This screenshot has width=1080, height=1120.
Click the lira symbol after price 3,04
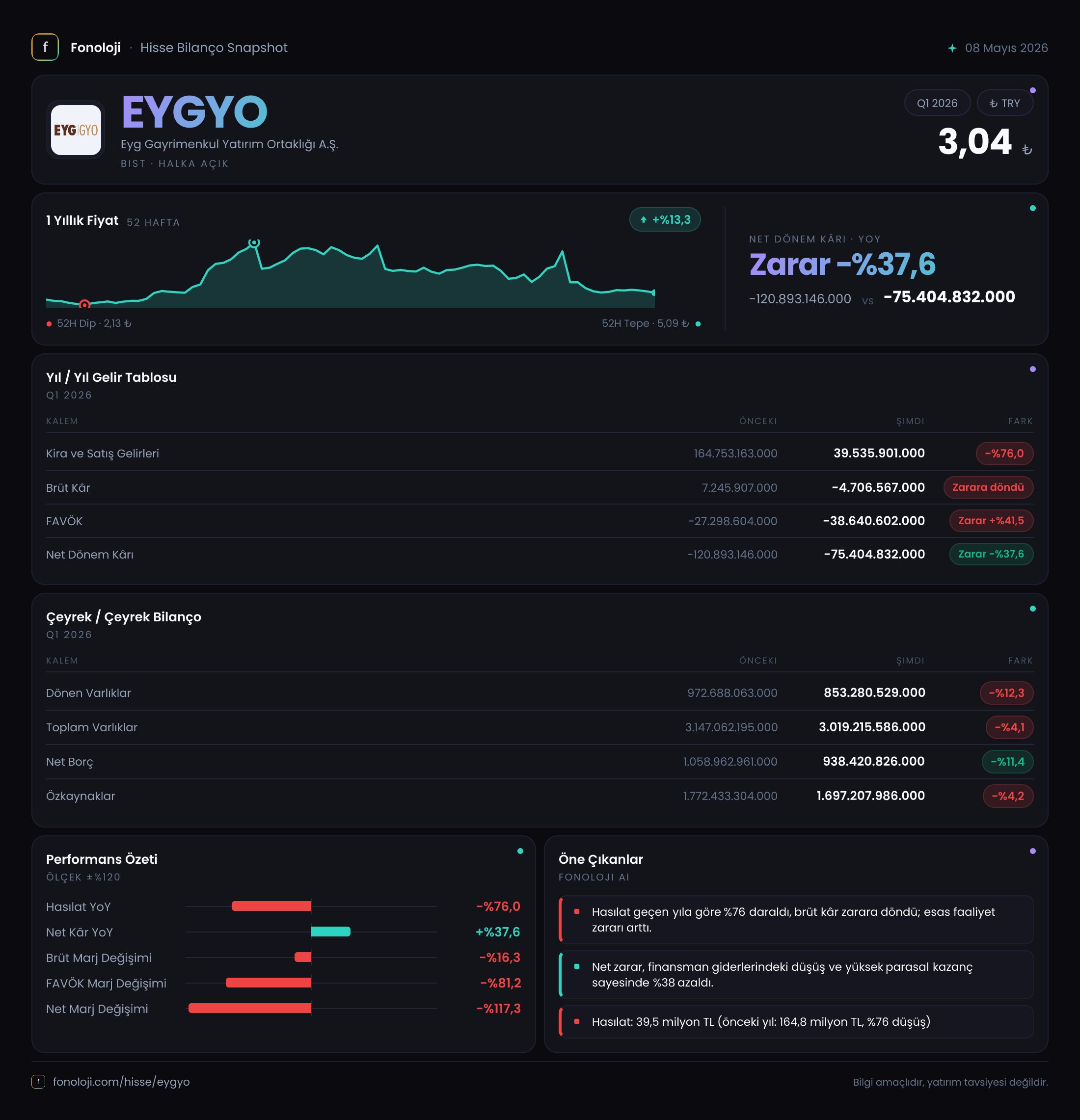pyautogui.click(x=1027, y=150)
